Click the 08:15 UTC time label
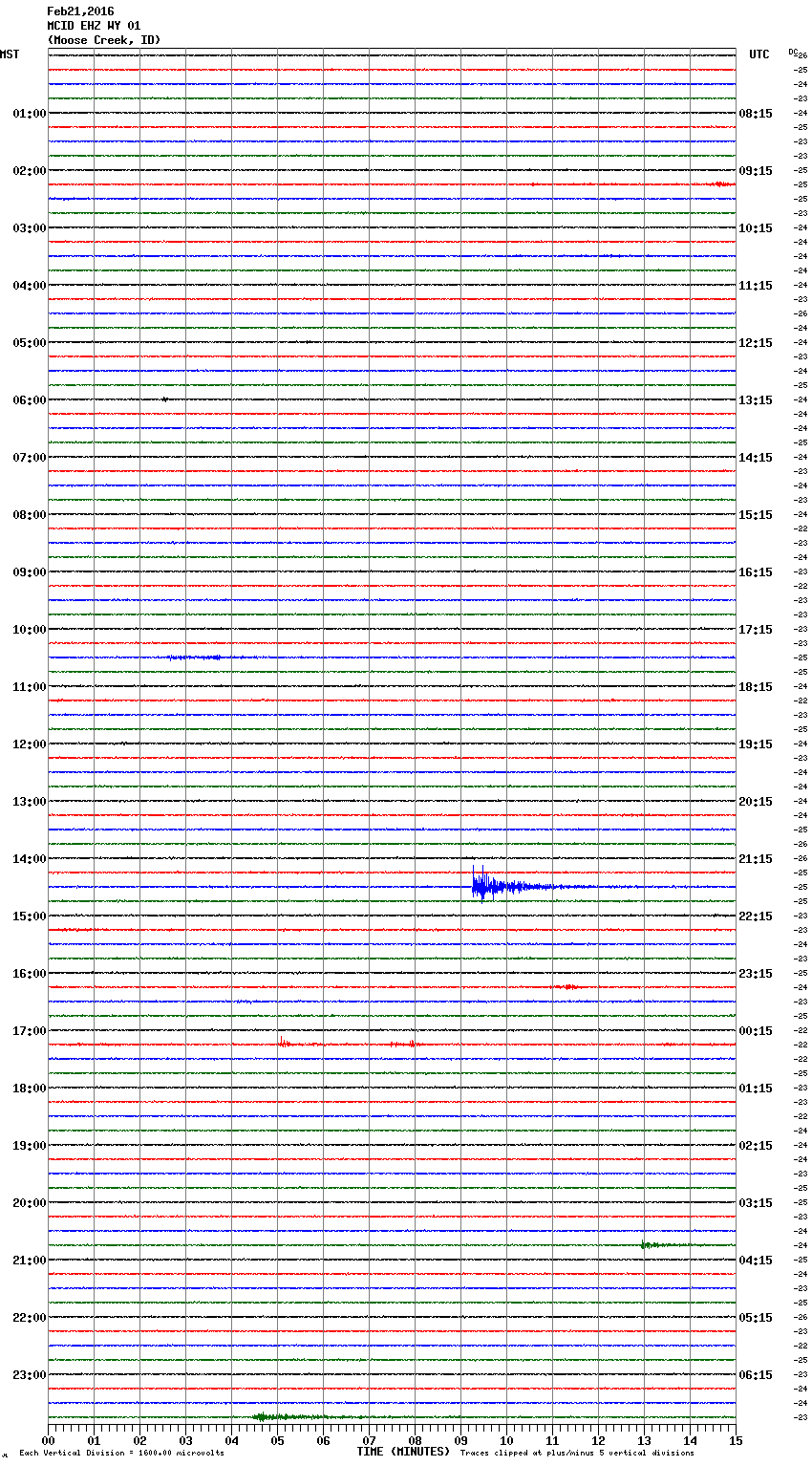The image size is (812, 1466). coord(756,114)
